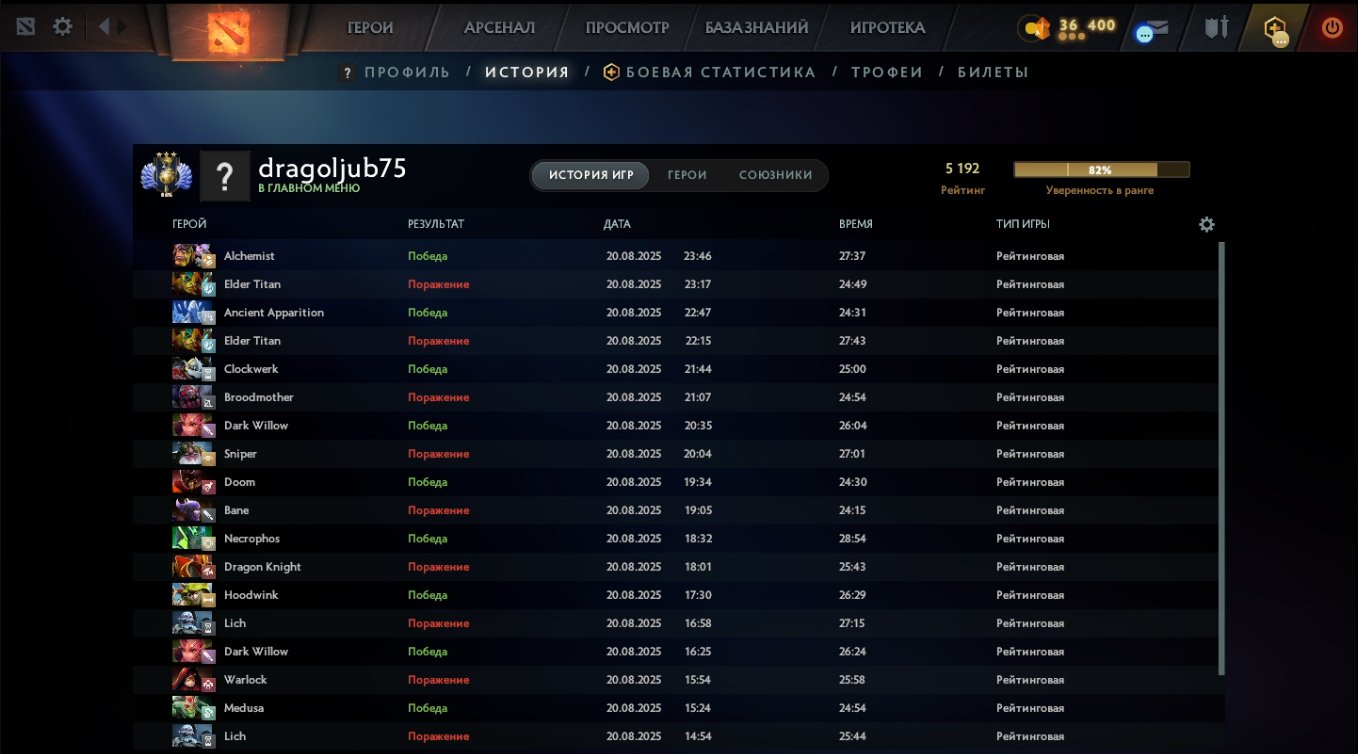The image size is (1358, 754).
Task: Click the rank confidence 82% bar
Action: pos(1101,170)
